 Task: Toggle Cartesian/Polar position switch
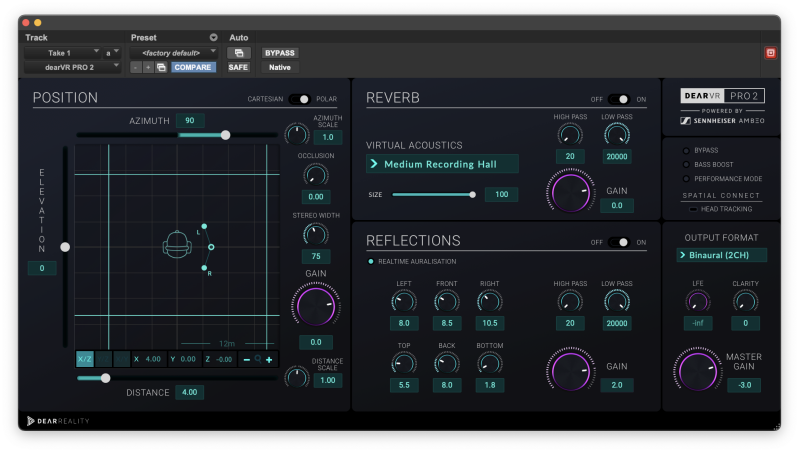(299, 100)
